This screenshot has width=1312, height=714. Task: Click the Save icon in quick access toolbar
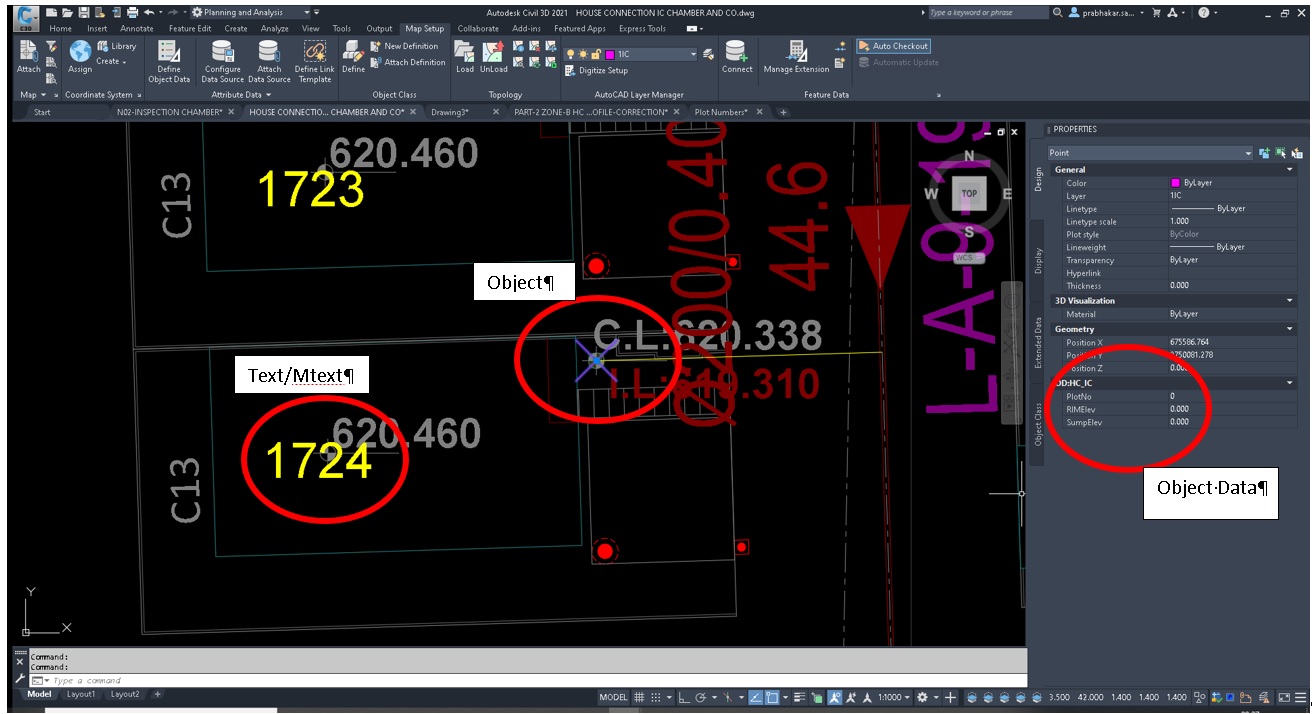[84, 12]
